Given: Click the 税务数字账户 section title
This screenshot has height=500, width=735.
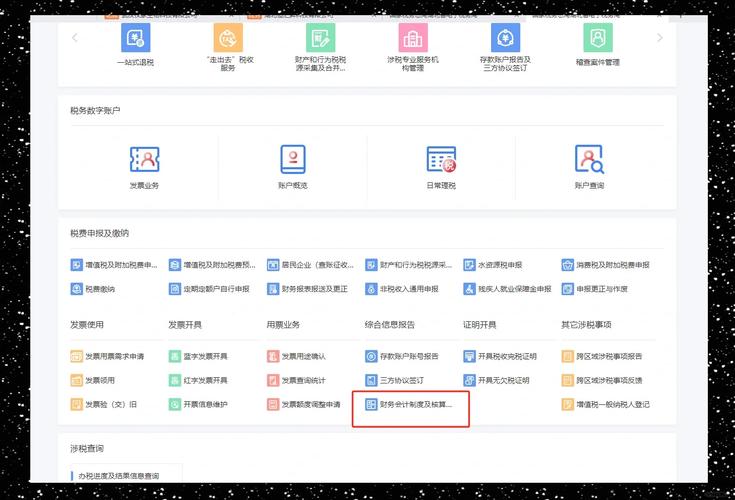Looking at the screenshot, I should pos(95,111).
